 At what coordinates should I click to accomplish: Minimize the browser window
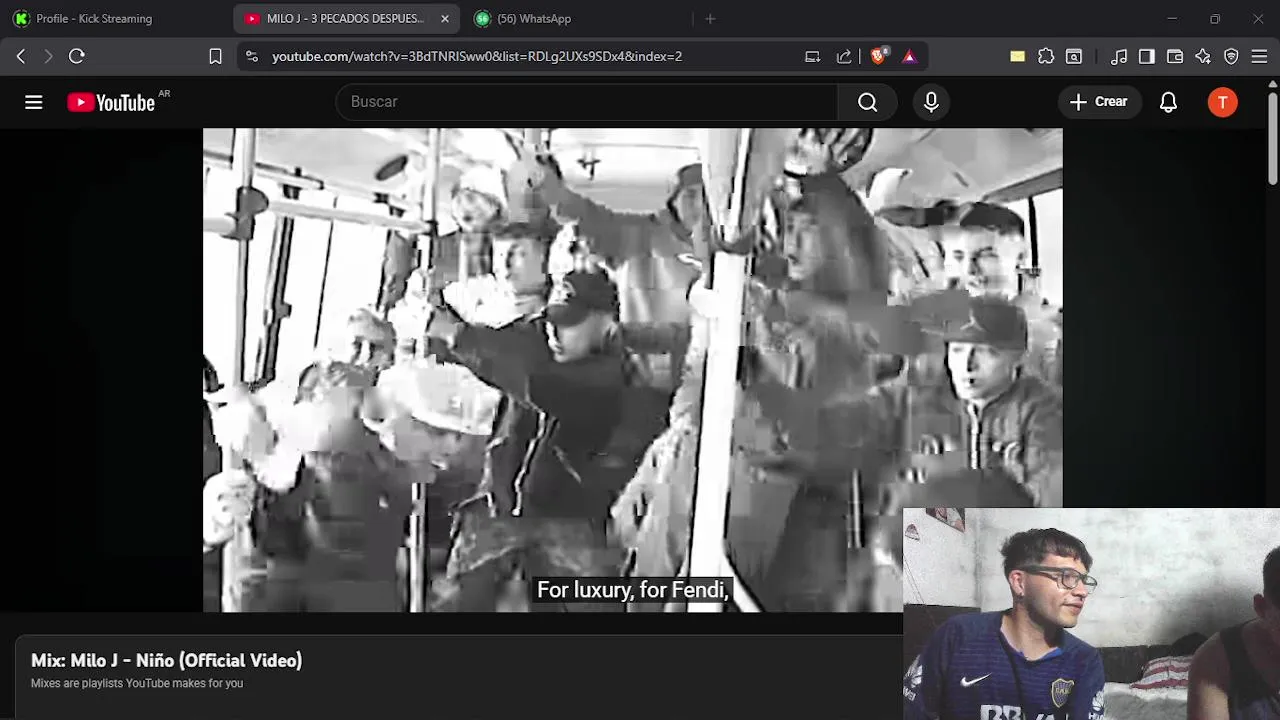(1172, 18)
